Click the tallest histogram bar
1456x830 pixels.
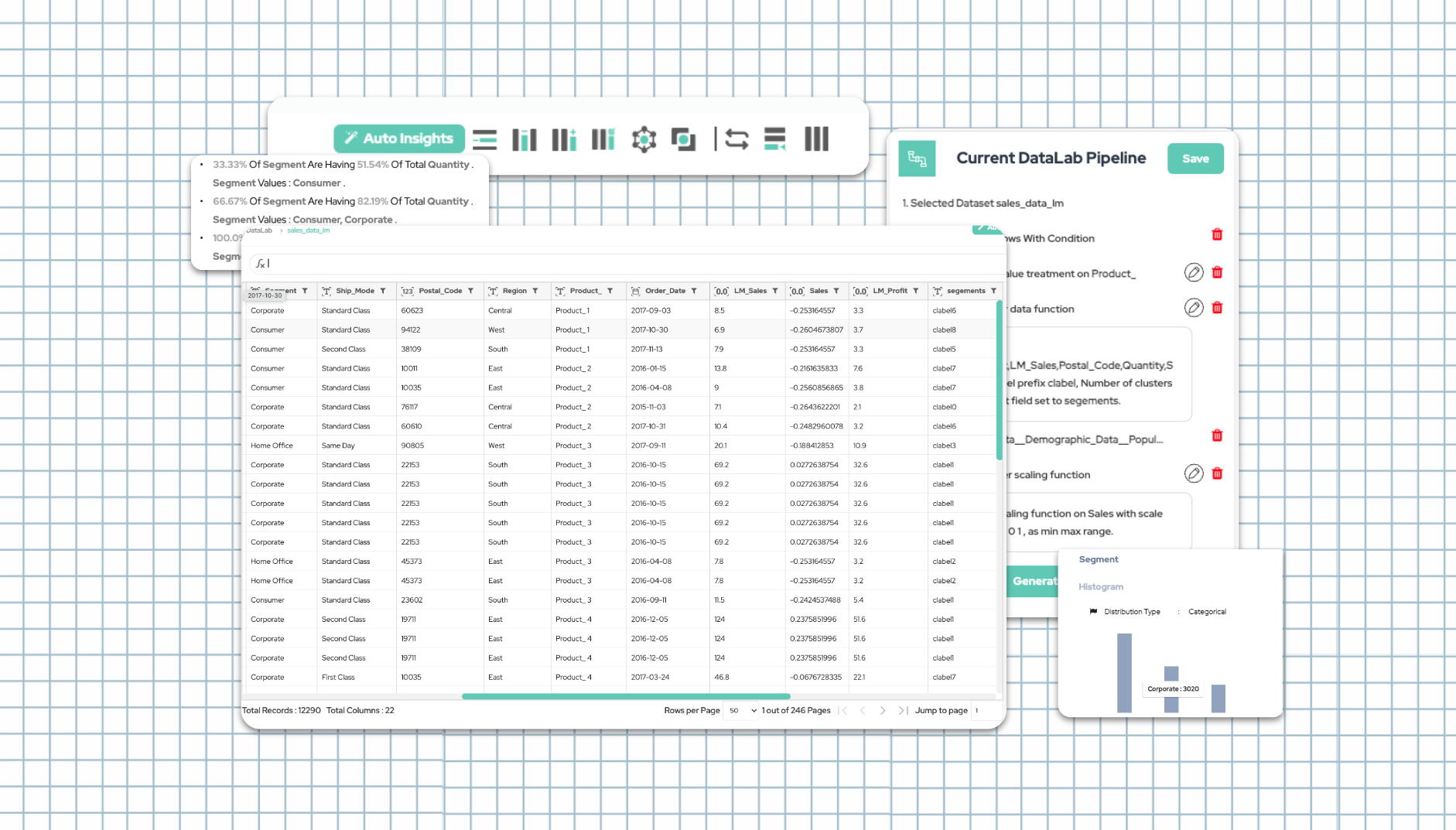tap(1124, 673)
